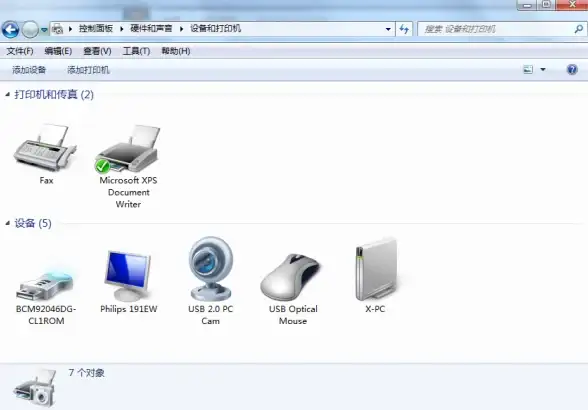Collapse the 设备 (5) group
The width and height of the screenshot is (588, 410).
(x=8, y=223)
